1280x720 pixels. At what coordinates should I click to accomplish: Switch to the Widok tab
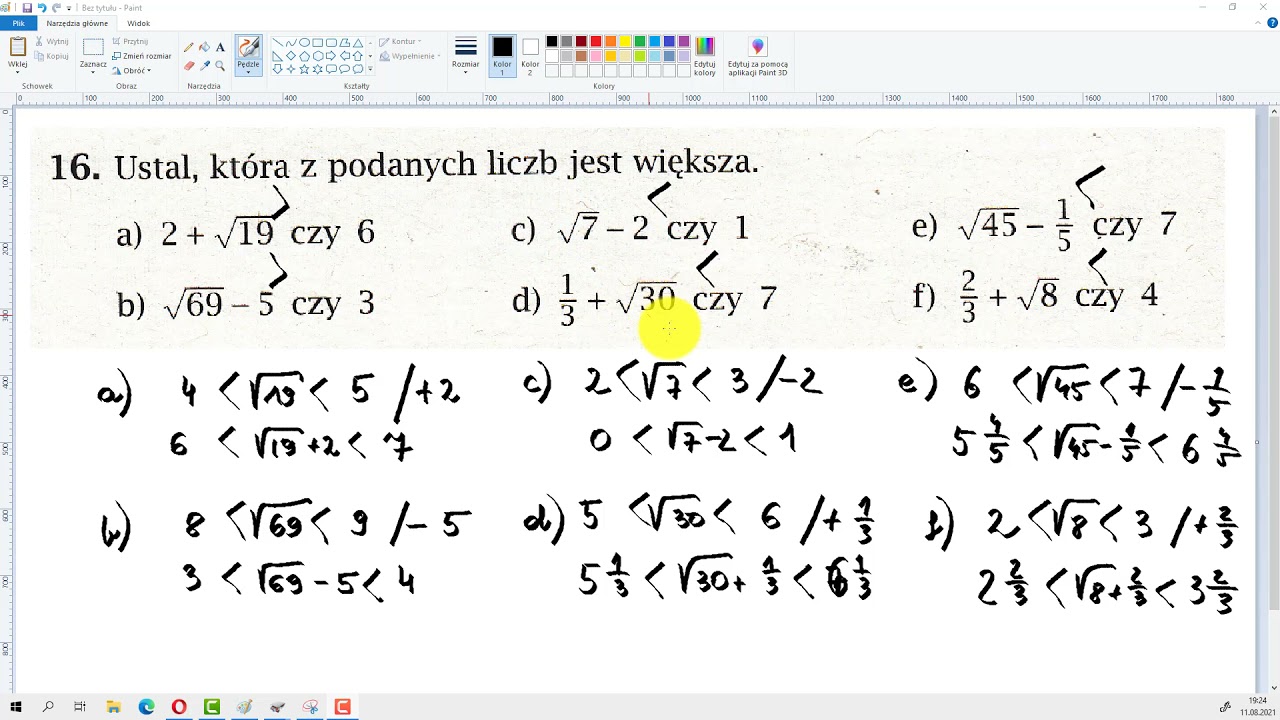point(139,23)
